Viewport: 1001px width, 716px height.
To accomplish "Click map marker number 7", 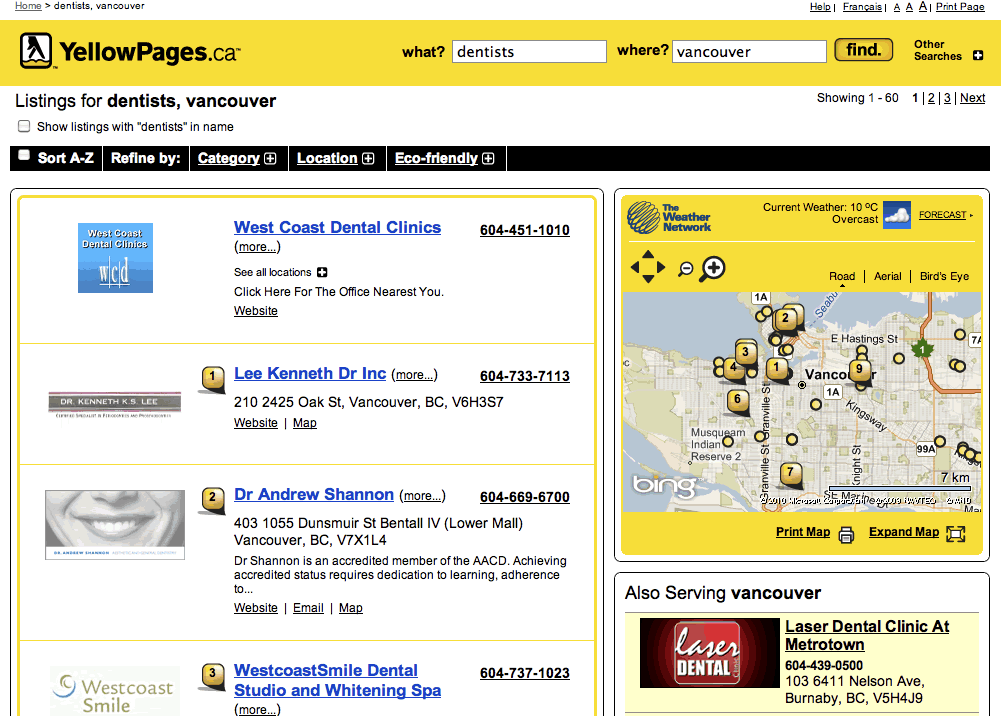I will (790, 472).
